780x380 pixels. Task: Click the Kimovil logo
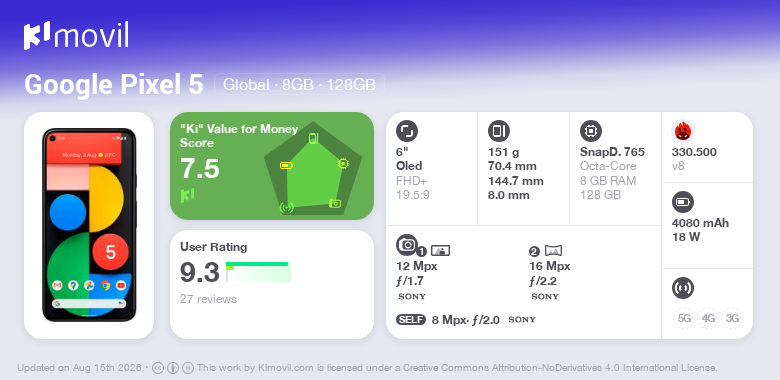(76, 35)
